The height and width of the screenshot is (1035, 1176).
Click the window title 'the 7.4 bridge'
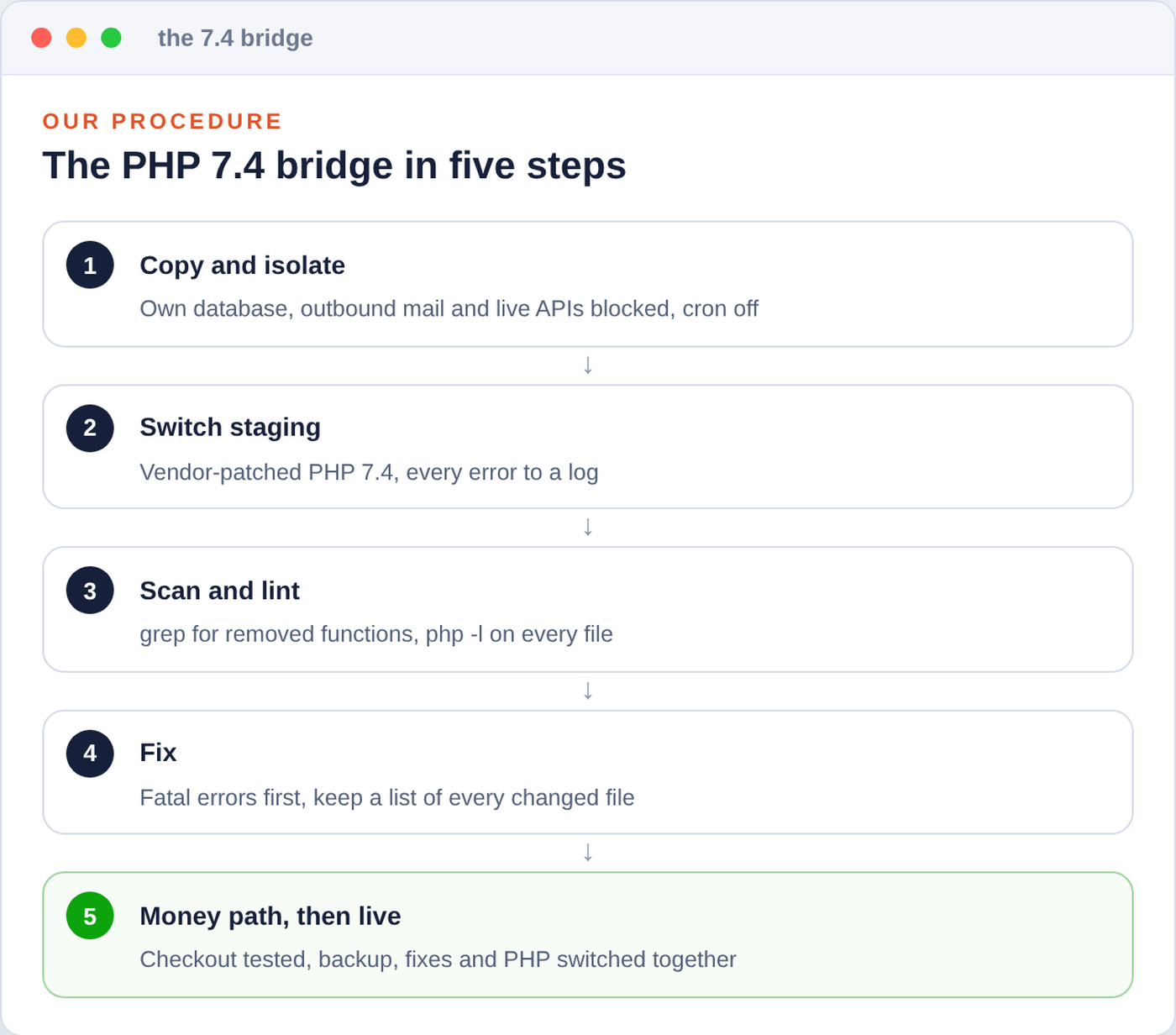(x=235, y=38)
